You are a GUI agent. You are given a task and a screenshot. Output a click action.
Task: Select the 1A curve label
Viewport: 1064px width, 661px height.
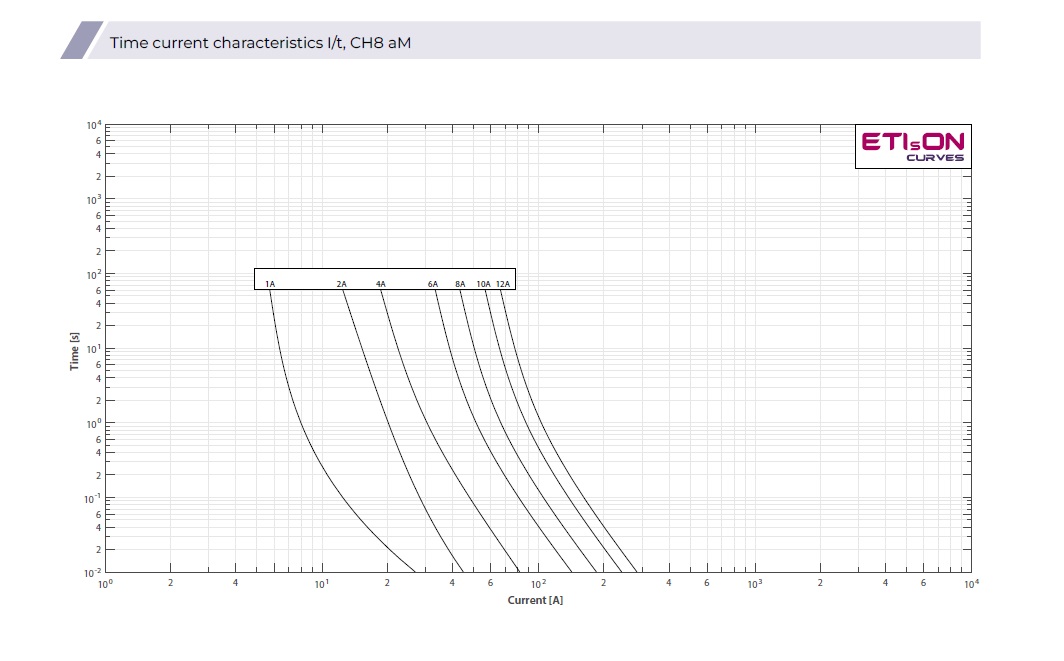coord(270,284)
